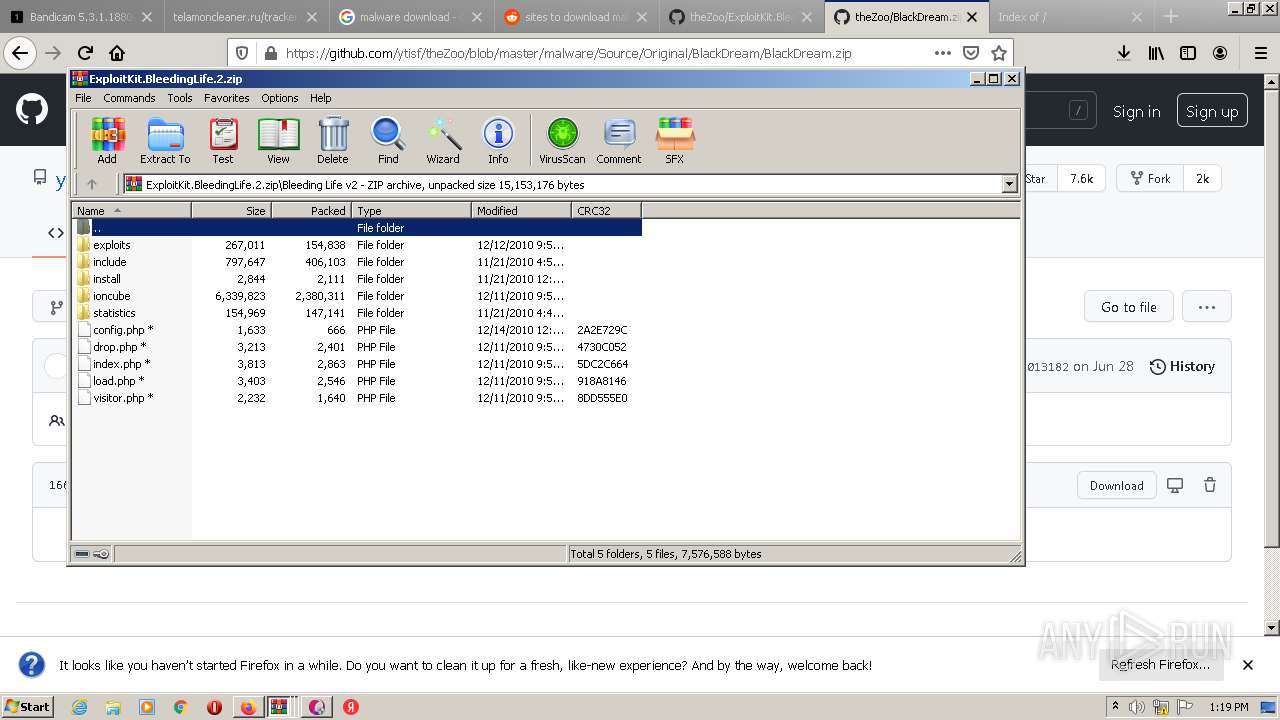Switch to the malware download Google tab
The image size is (1280, 720).
tap(409, 17)
